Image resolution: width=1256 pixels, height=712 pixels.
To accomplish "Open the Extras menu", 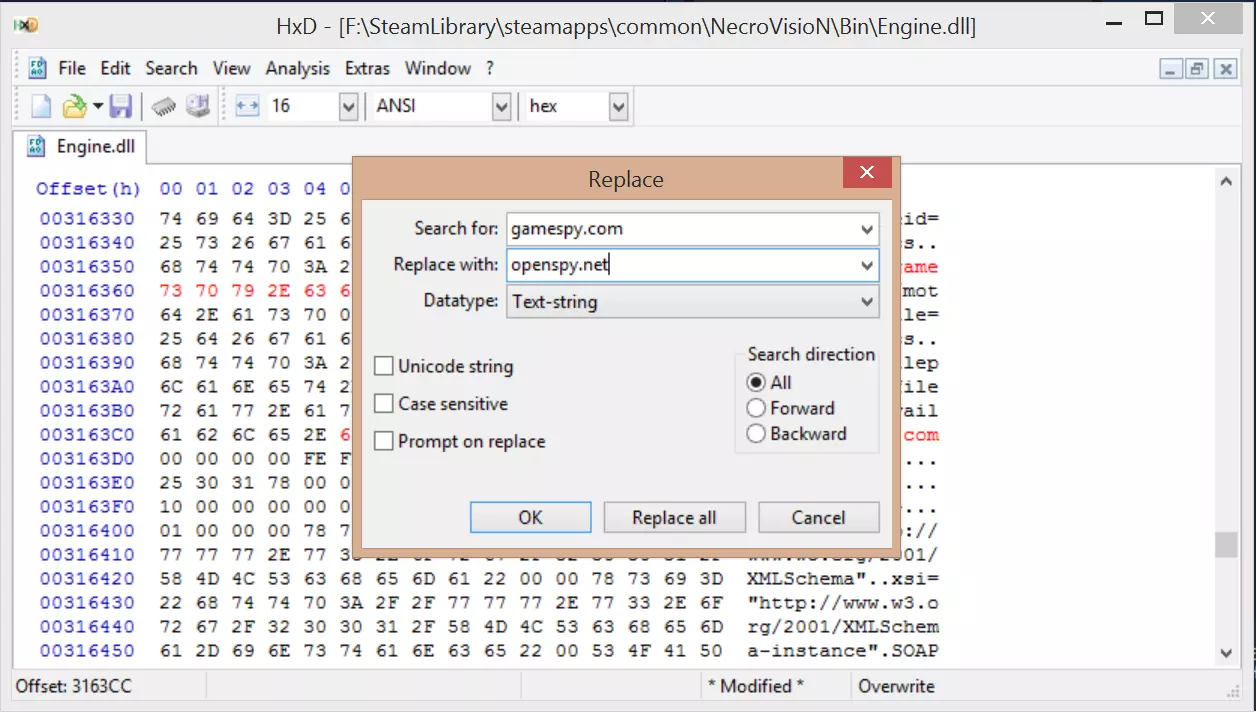I will coord(367,68).
